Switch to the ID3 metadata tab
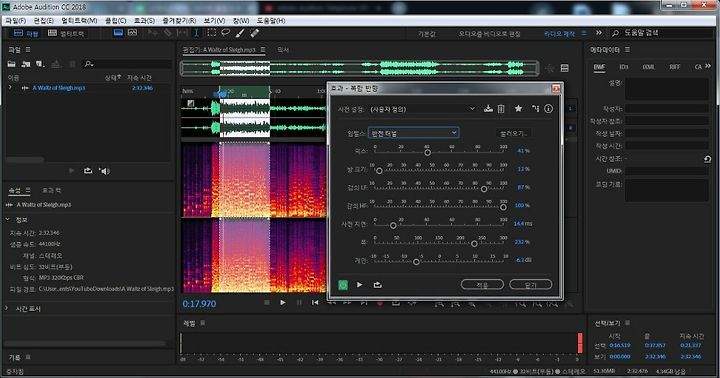Screen dimensions: 720x378 [x=624, y=67]
